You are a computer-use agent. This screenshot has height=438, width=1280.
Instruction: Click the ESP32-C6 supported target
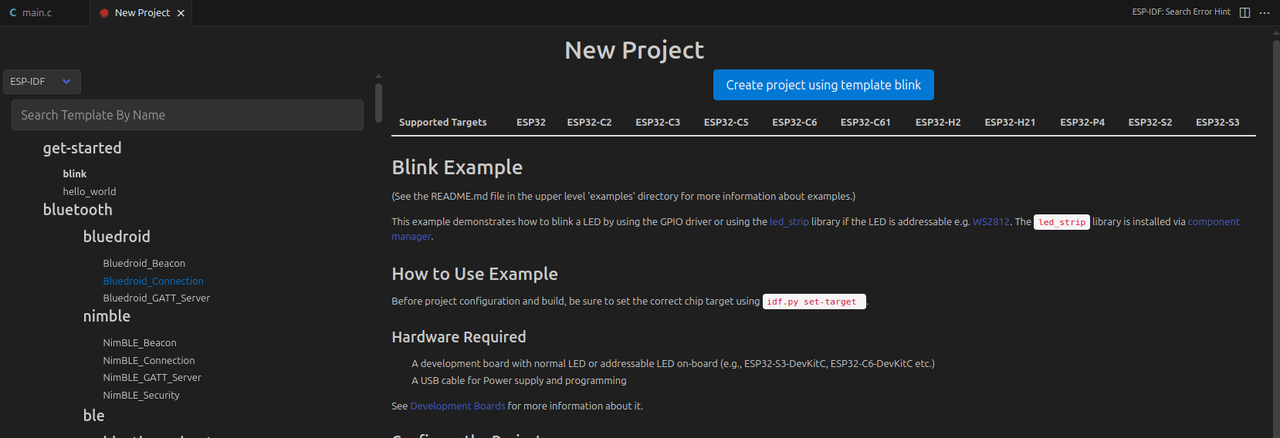795,123
